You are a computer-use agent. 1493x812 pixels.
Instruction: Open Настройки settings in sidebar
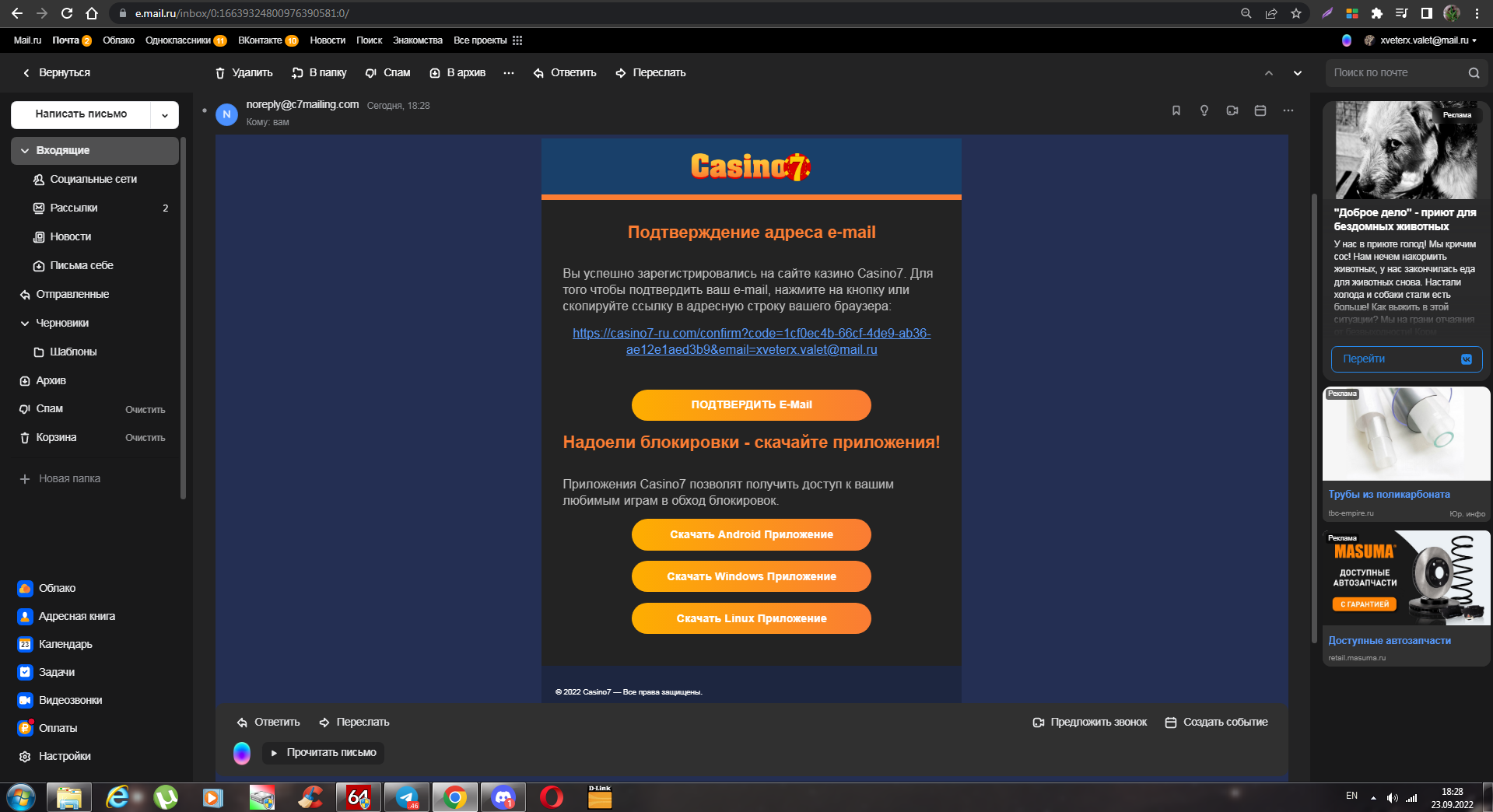point(54,756)
